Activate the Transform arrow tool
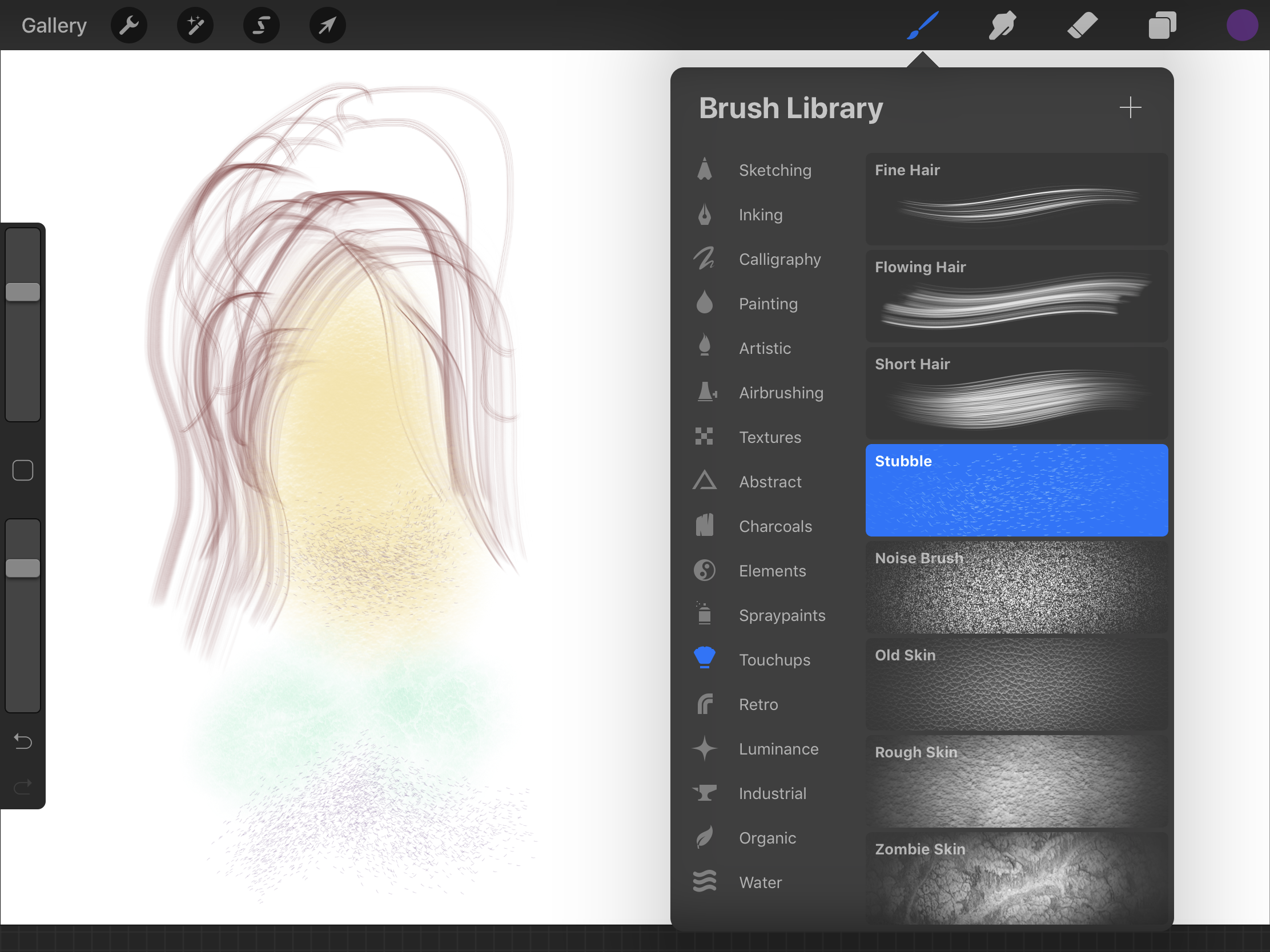The width and height of the screenshot is (1270, 952). pyautogui.click(x=327, y=25)
